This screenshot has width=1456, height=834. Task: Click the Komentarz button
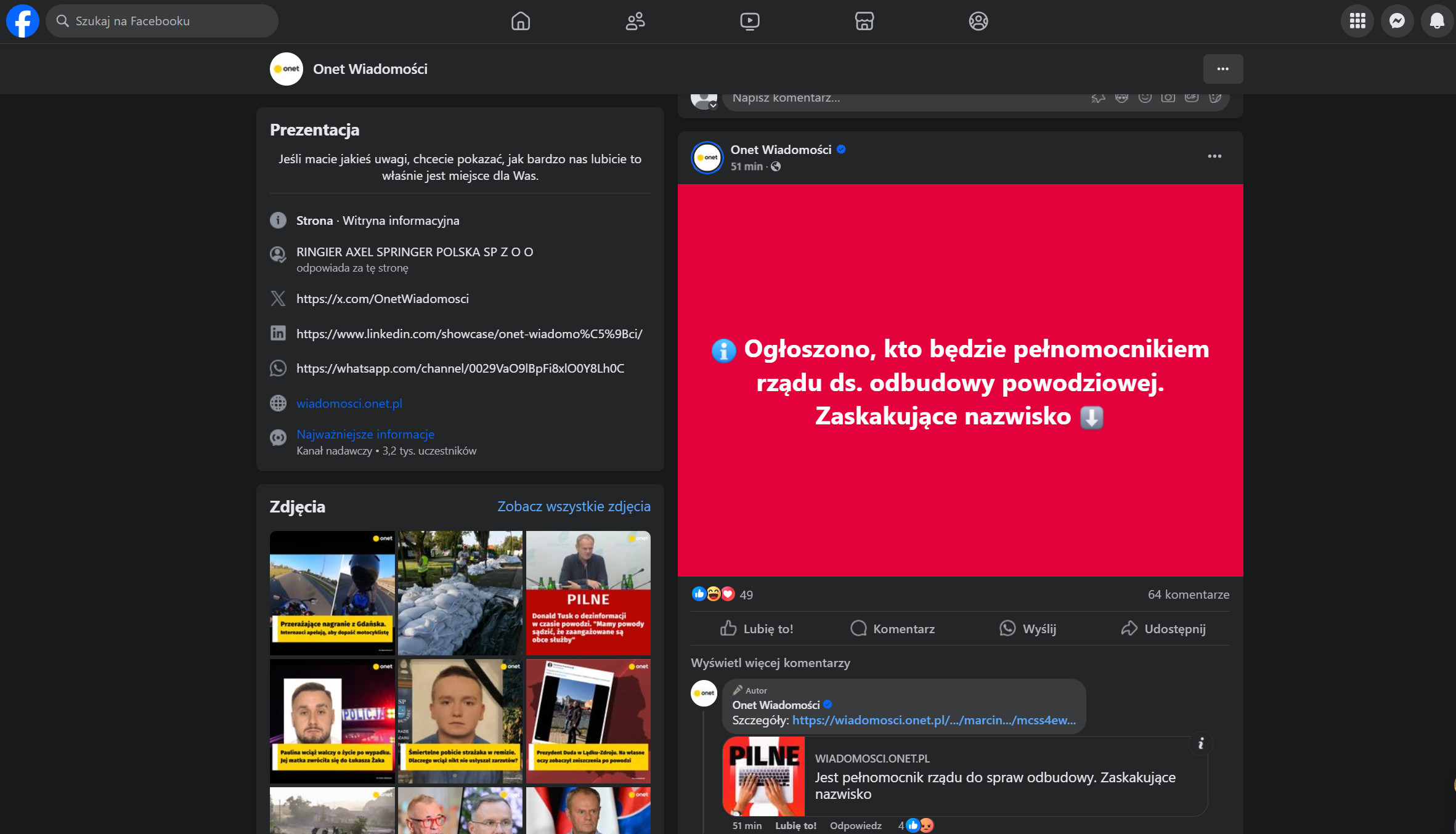click(x=892, y=628)
